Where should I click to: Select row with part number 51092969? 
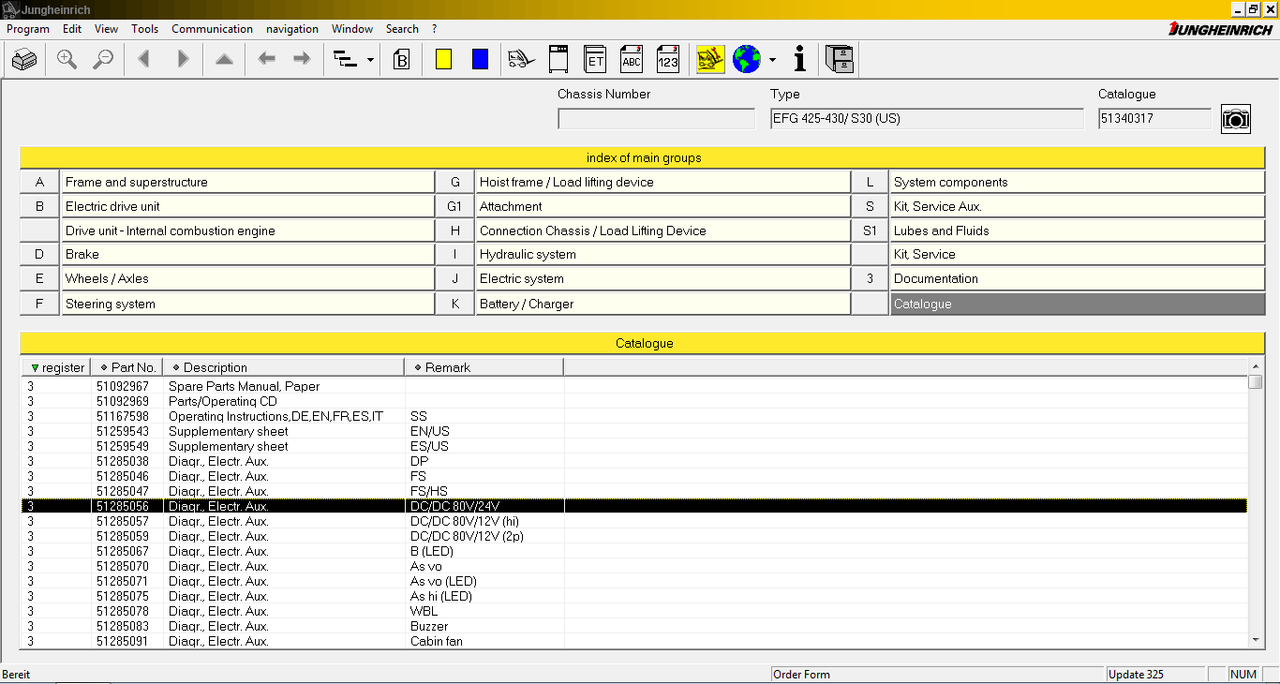click(x=634, y=401)
